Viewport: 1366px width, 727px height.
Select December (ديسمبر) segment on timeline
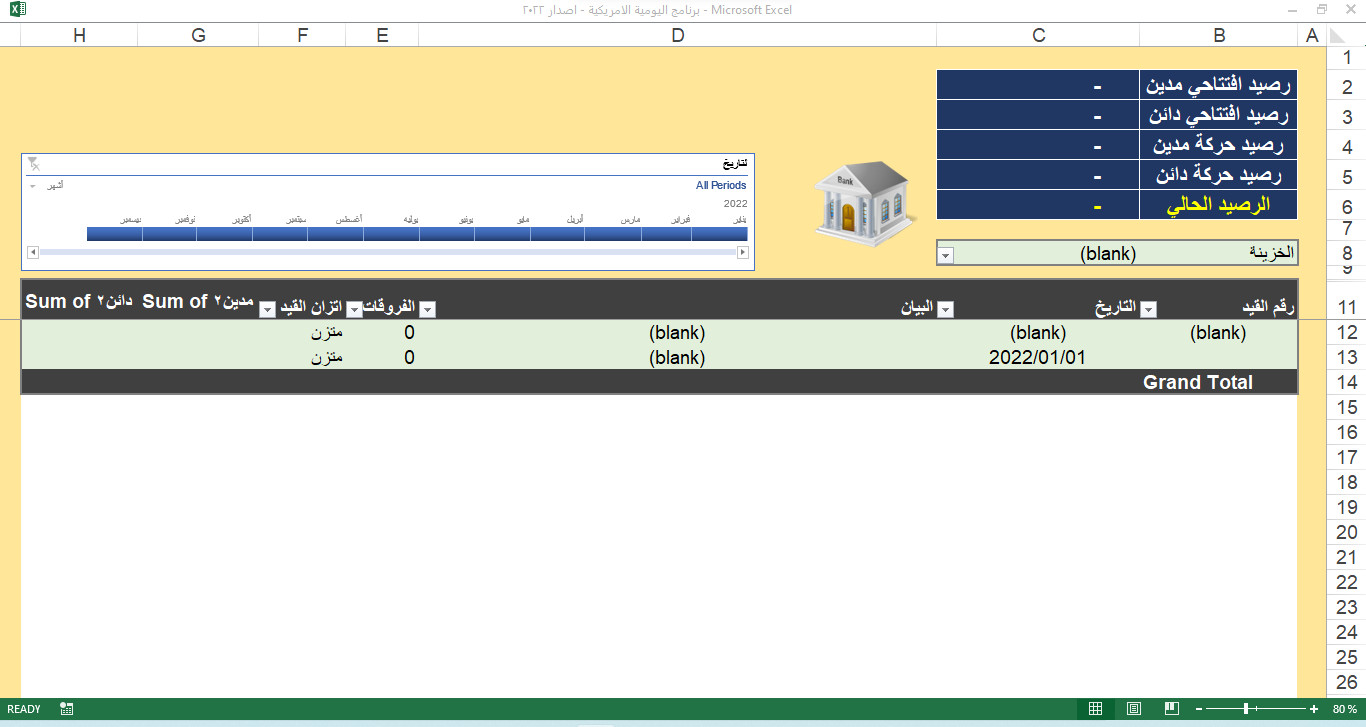pos(115,233)
